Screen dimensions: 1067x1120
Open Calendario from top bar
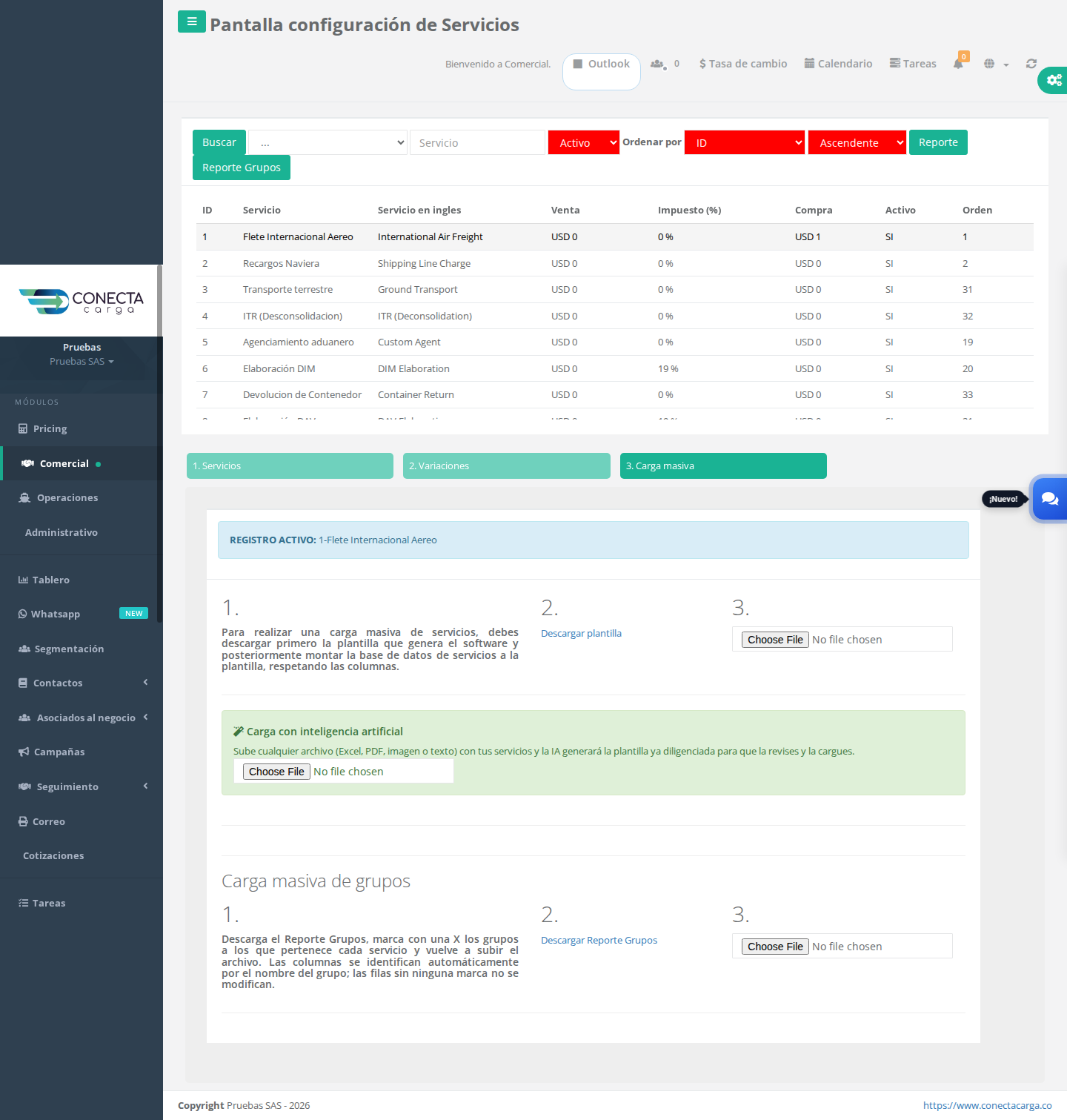pyautogui.click(x=838, y=64)
